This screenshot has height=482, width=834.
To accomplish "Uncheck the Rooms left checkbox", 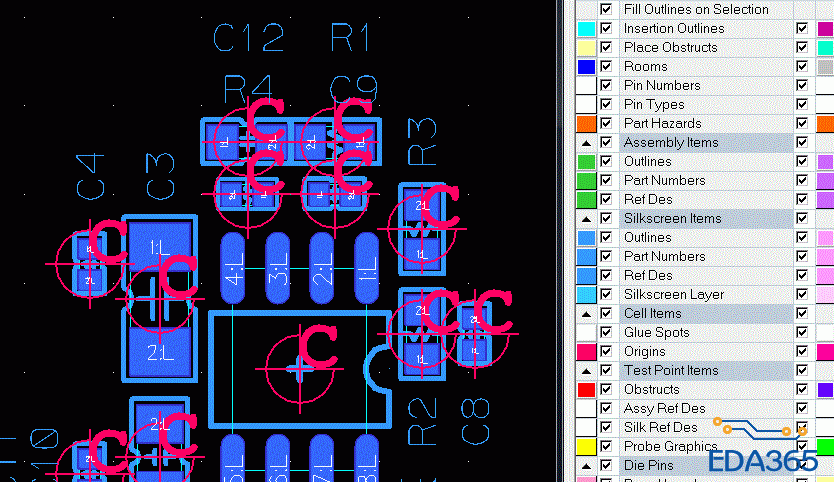I will [x=606, y=67].
